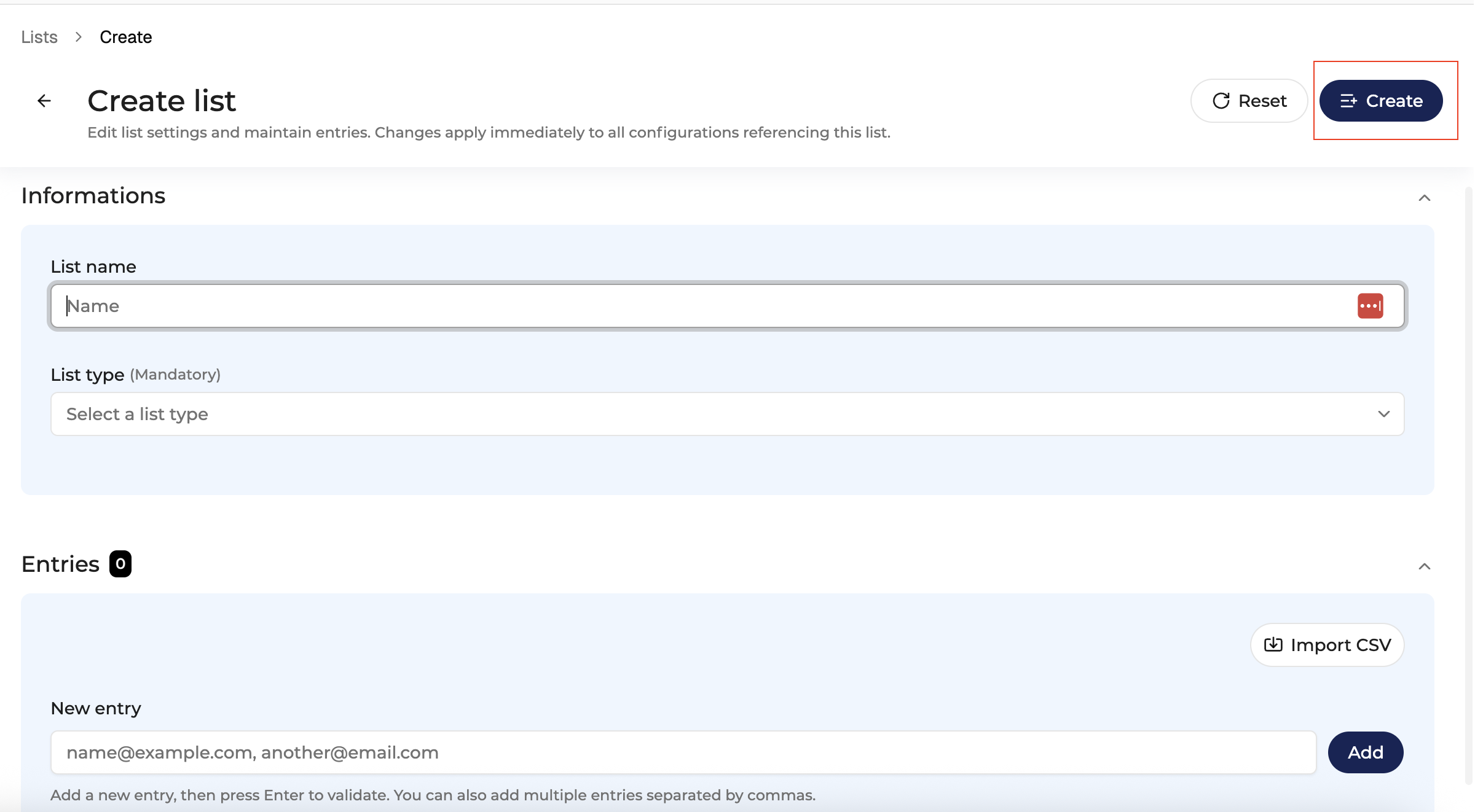Click the Reset button with refresh icon
1475x812 pixels.
[1249, 101]
